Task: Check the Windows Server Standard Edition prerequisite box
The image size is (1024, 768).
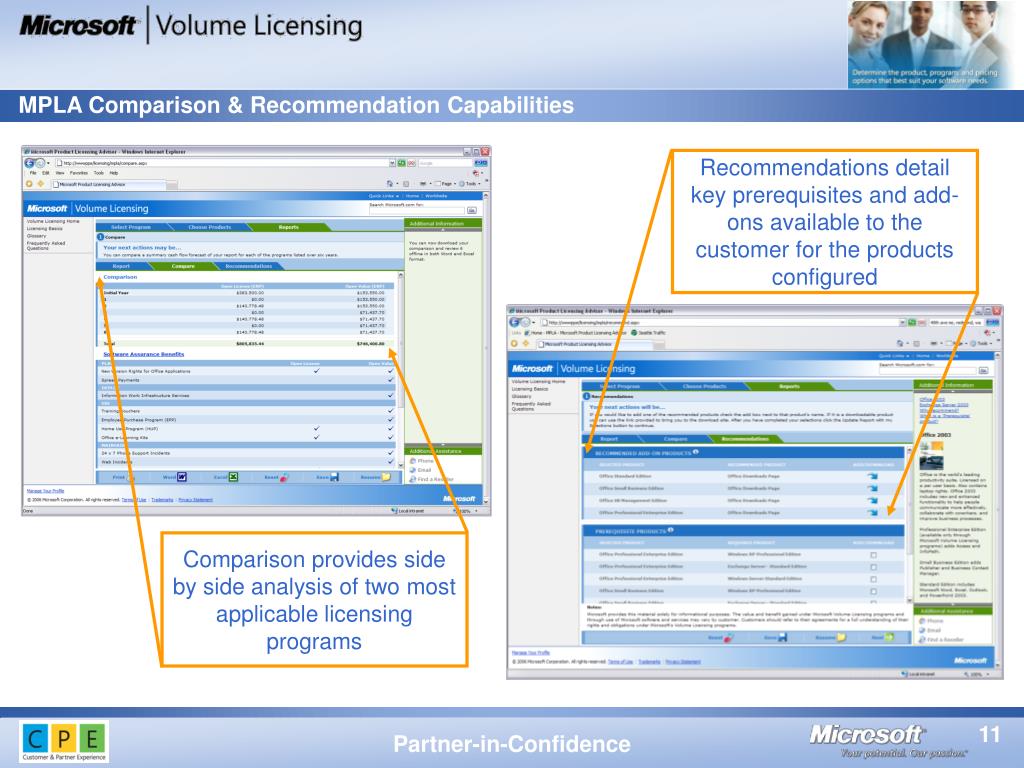Action: pyautogui.click(x=874, y=579)
